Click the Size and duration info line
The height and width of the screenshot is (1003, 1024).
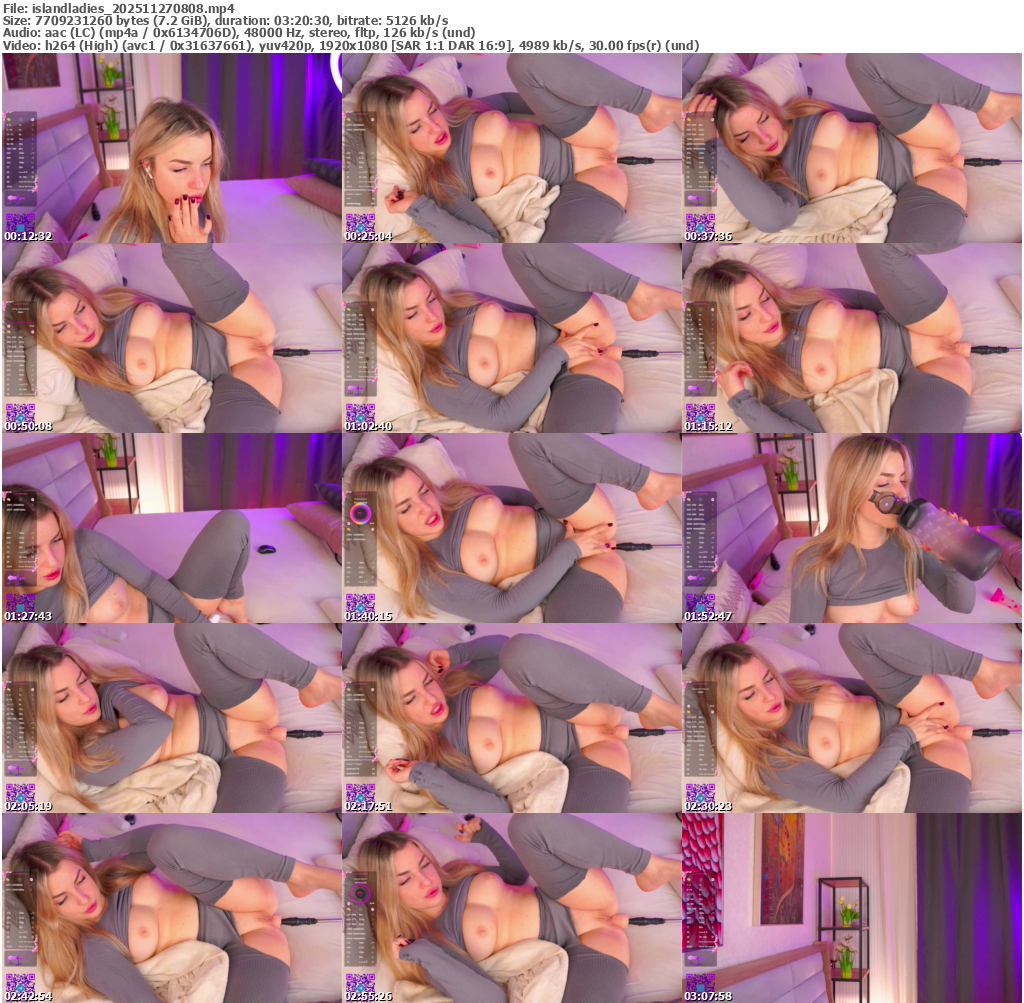(x=226, y=20)
